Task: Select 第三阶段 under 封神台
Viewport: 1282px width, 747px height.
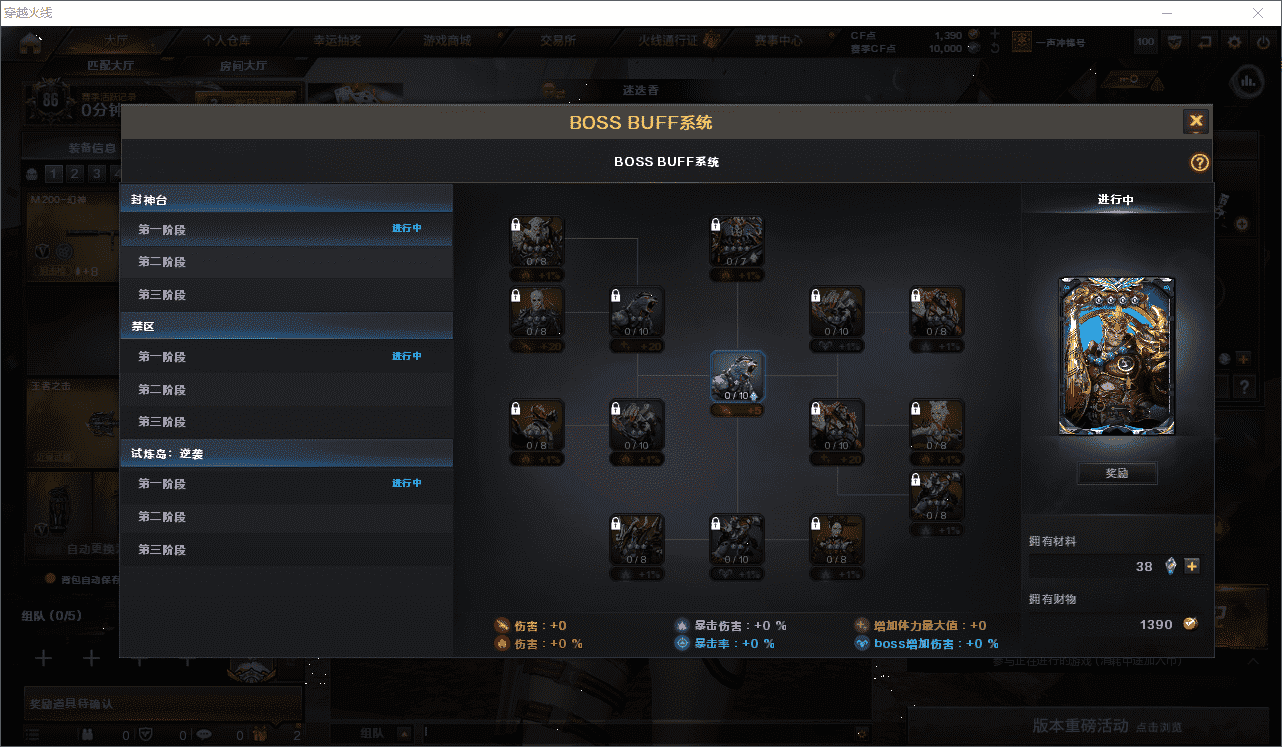Action: pyautogui.click(x=286, y=295)
